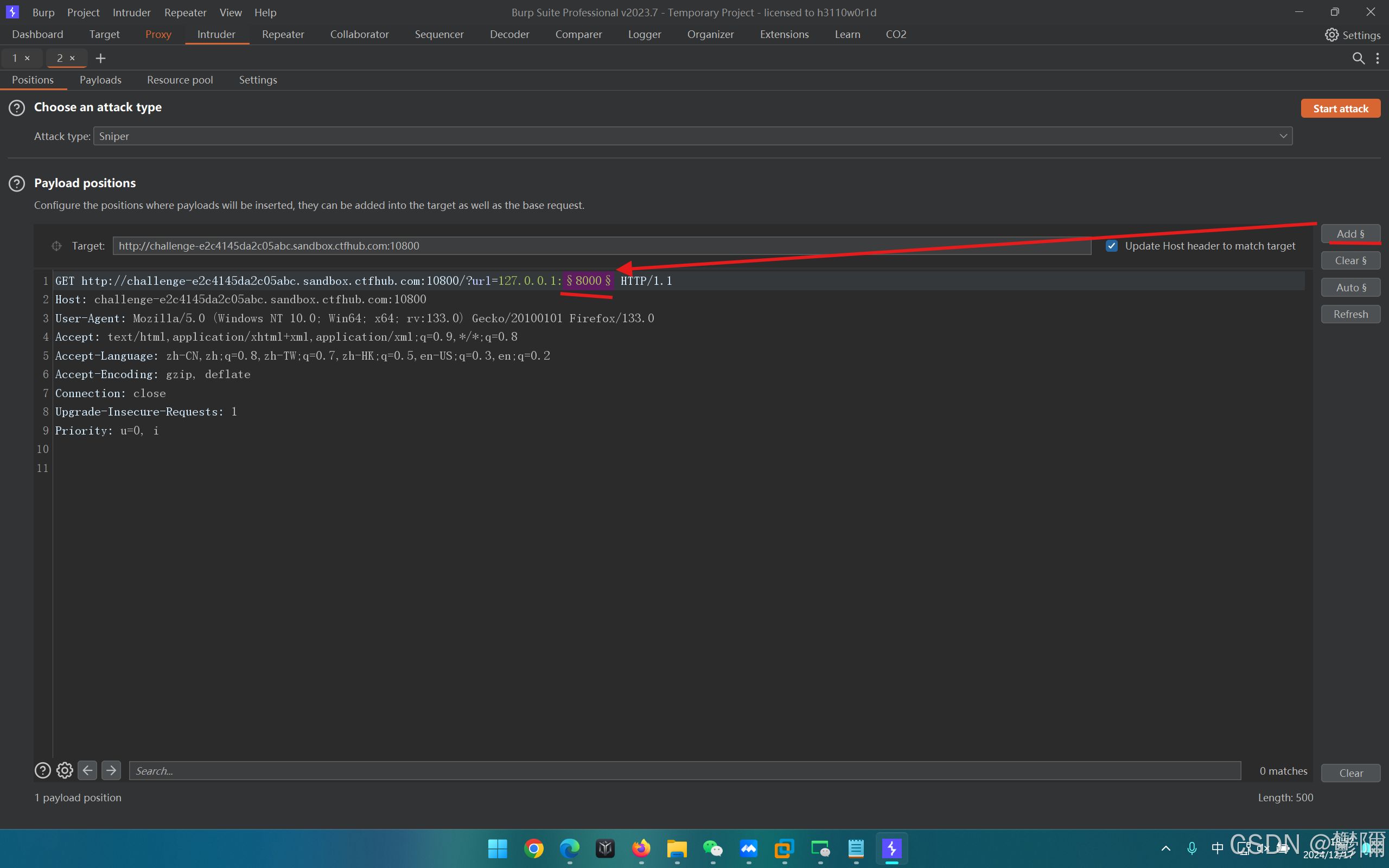The image size is (1389, 868).
Task: Click into the Target URL field
Action: [601, 246]
